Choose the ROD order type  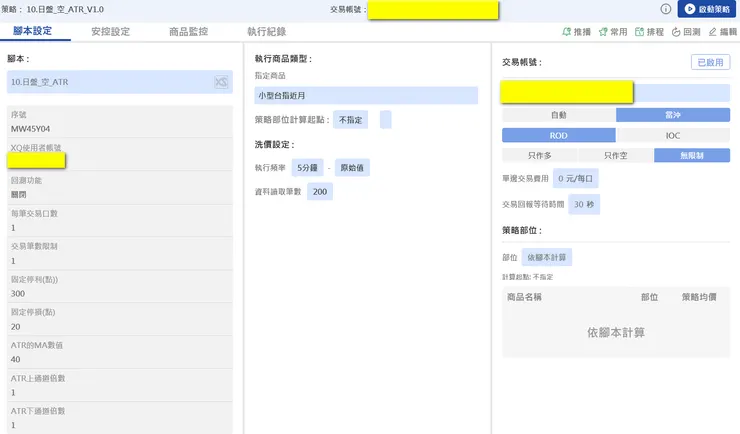point(559,135)
